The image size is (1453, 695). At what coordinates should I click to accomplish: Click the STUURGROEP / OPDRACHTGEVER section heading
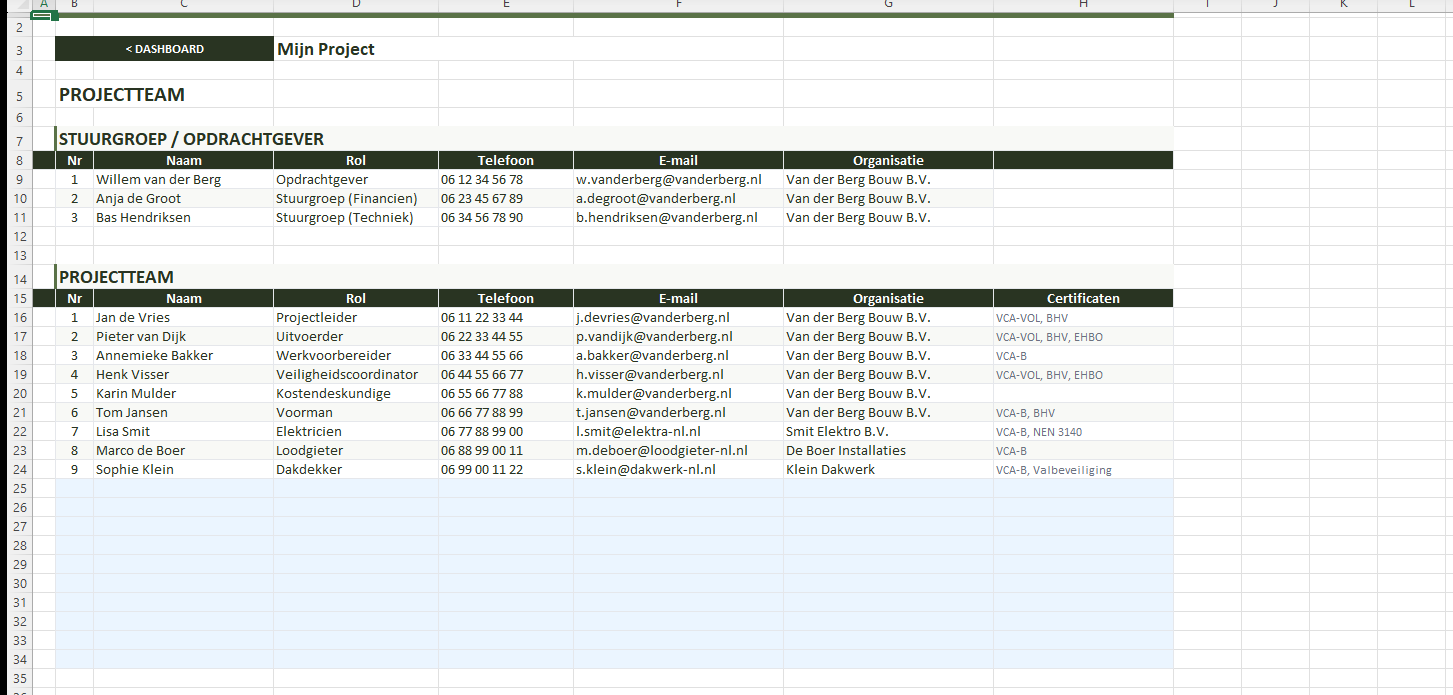191,139
